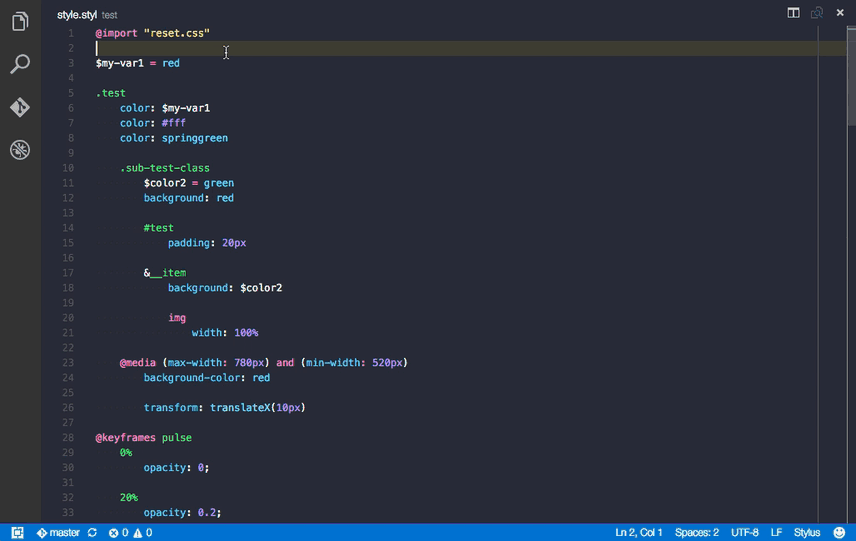Click the git sync changes icon
The height and width of the screenshot is (541, 856).
click(x=92, y=533)
